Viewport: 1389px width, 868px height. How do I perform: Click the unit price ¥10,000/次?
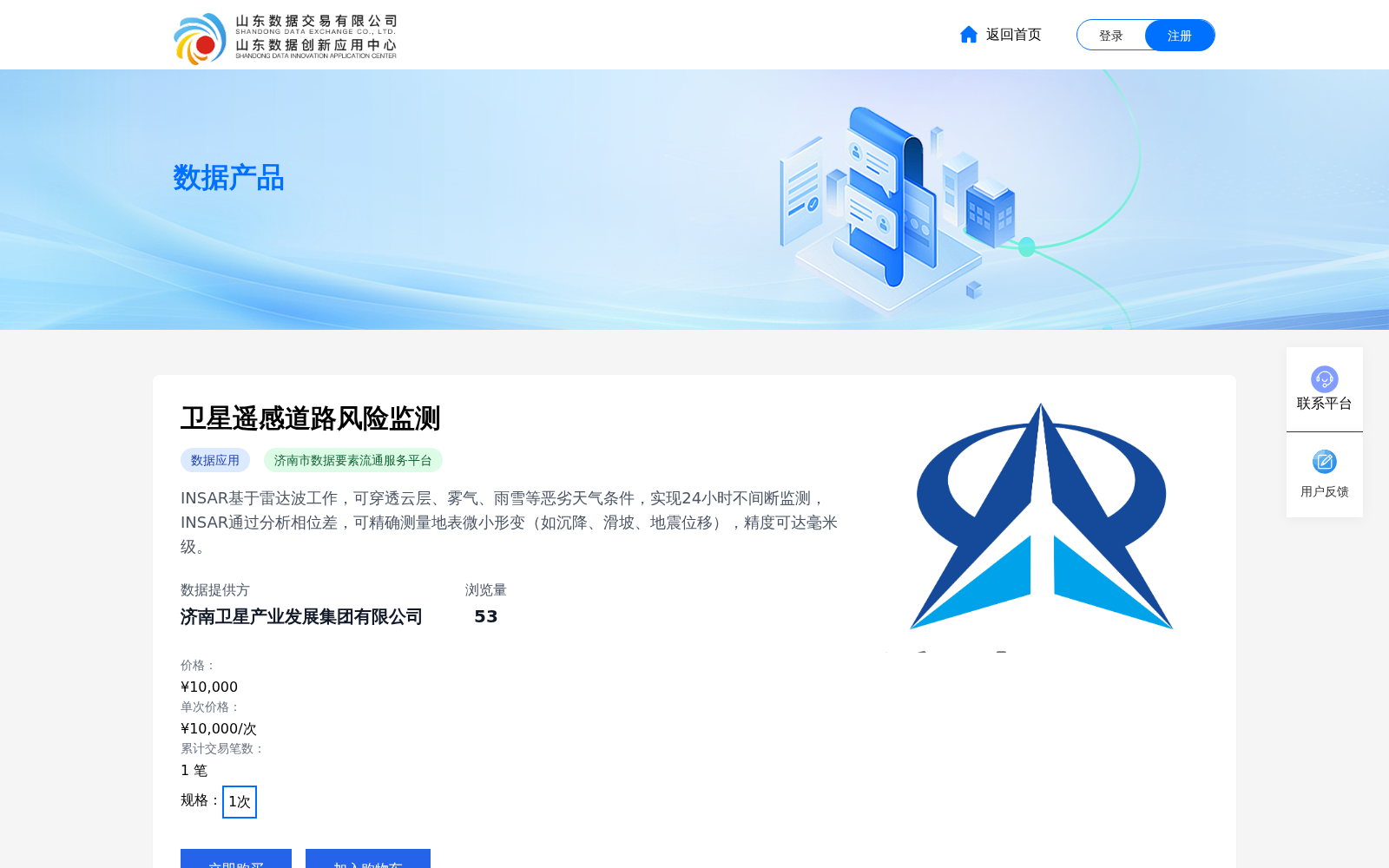[219, 728]
